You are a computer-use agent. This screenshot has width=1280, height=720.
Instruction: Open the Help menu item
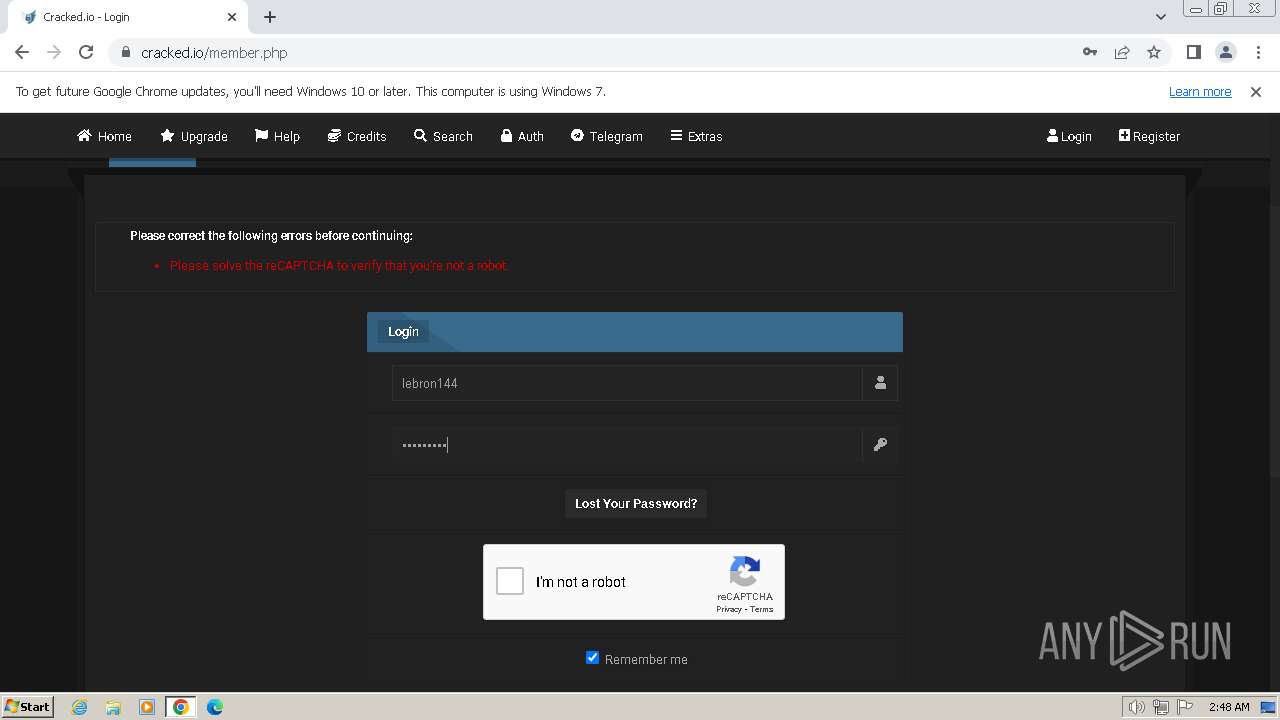pyautogui.click(x=277, y=136)
